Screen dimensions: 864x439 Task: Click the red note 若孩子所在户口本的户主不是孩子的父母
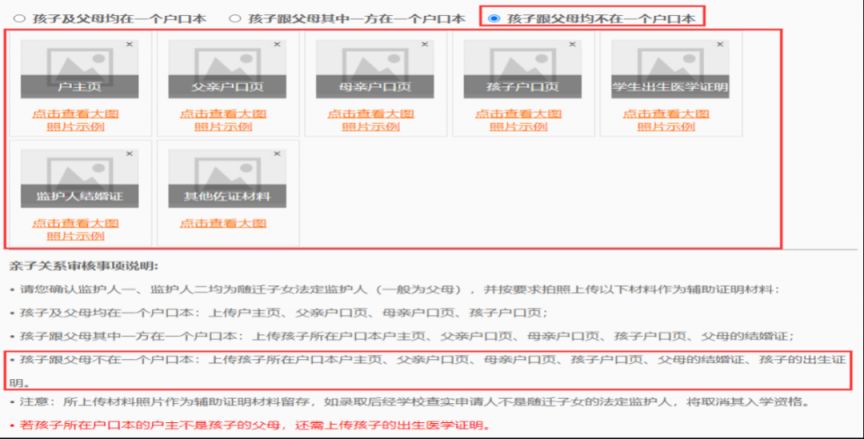tap(250, 426)
